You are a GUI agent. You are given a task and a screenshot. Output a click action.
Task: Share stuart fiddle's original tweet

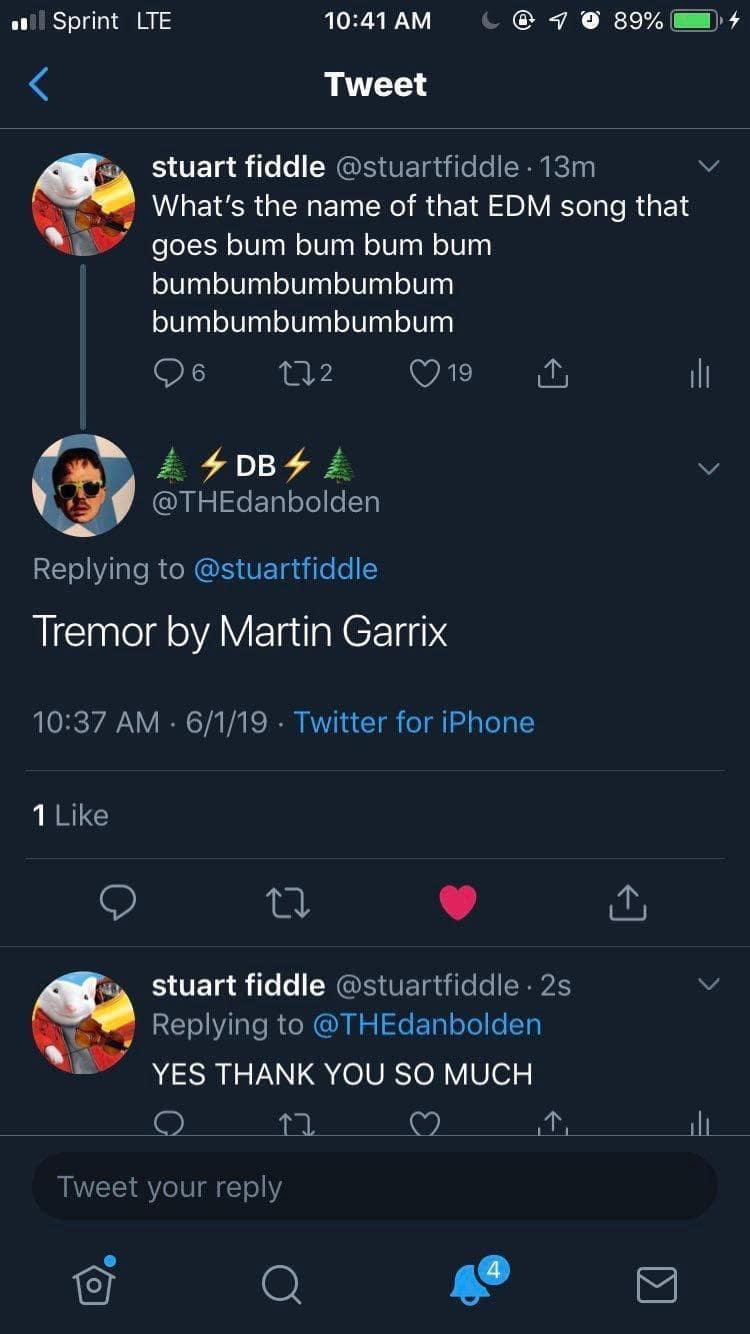(x=551, y=373)
